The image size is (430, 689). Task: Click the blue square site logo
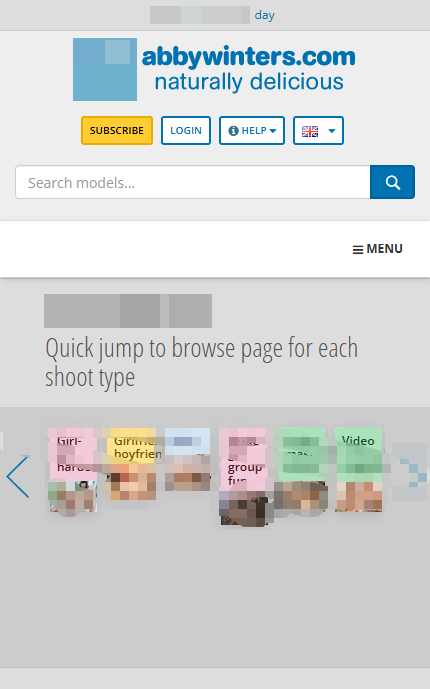[105, 69]
